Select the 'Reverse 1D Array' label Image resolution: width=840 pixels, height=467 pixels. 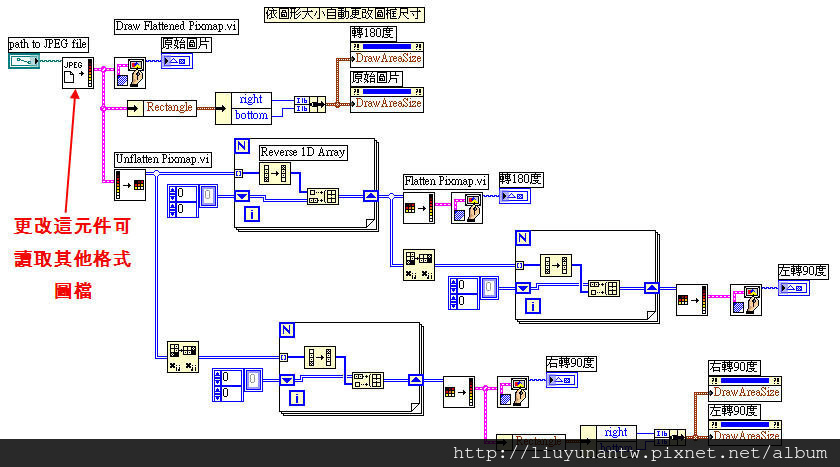click(x=303, y=152)
